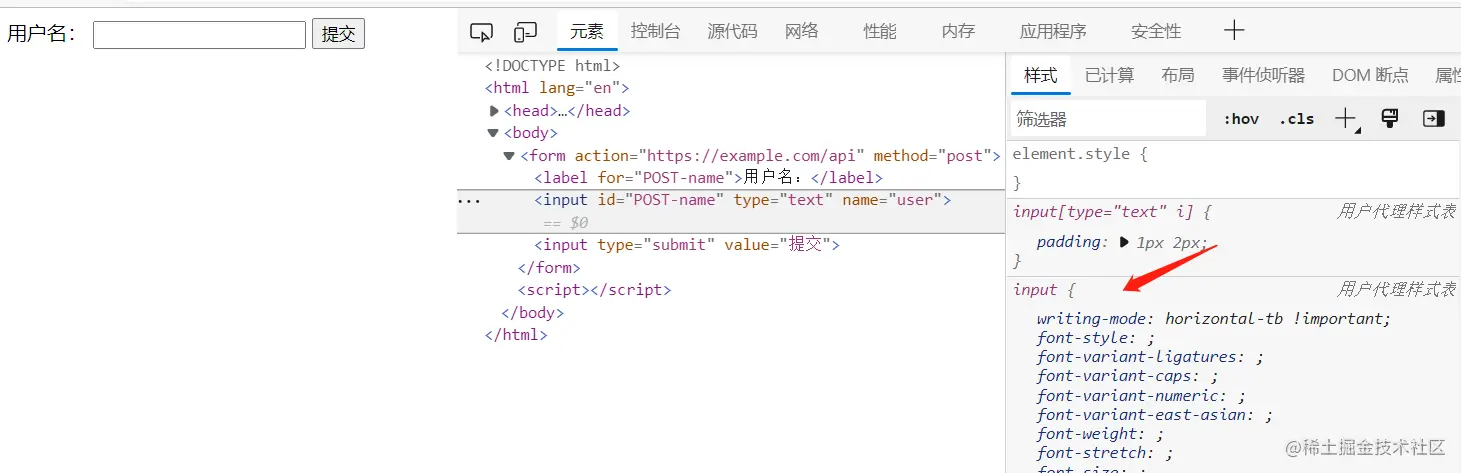Open the rendering emulation paintbrush icon
The height and width of the screenshot is (473, 1461).
pos(1389,118)
